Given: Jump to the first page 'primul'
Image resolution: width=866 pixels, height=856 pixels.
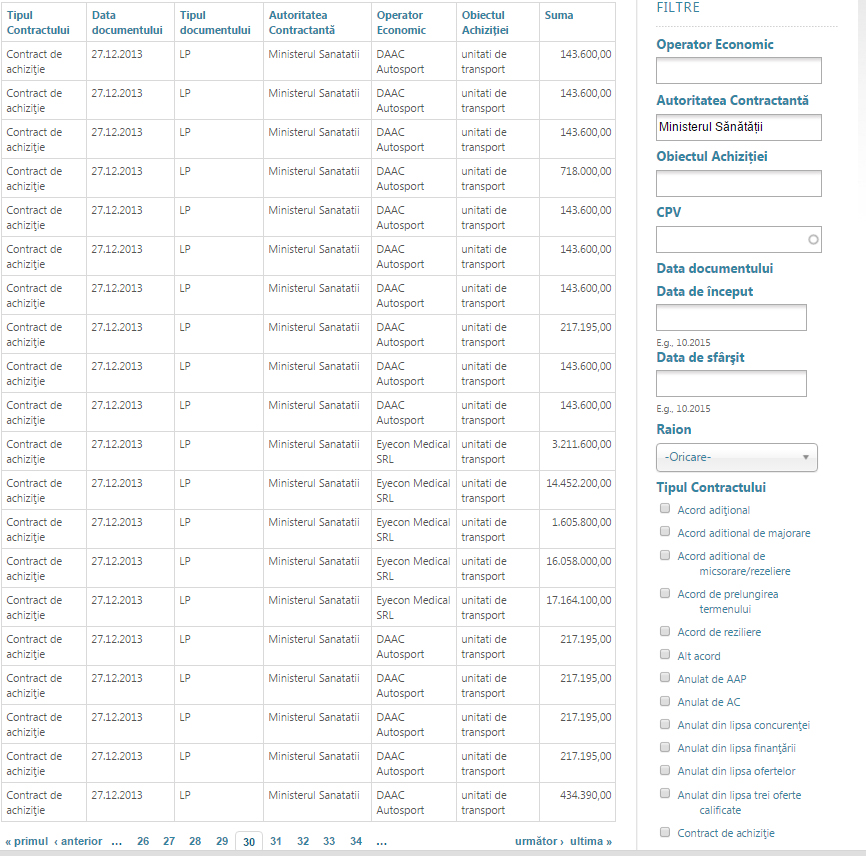Looking at the screenshot, I should (26, 842).
